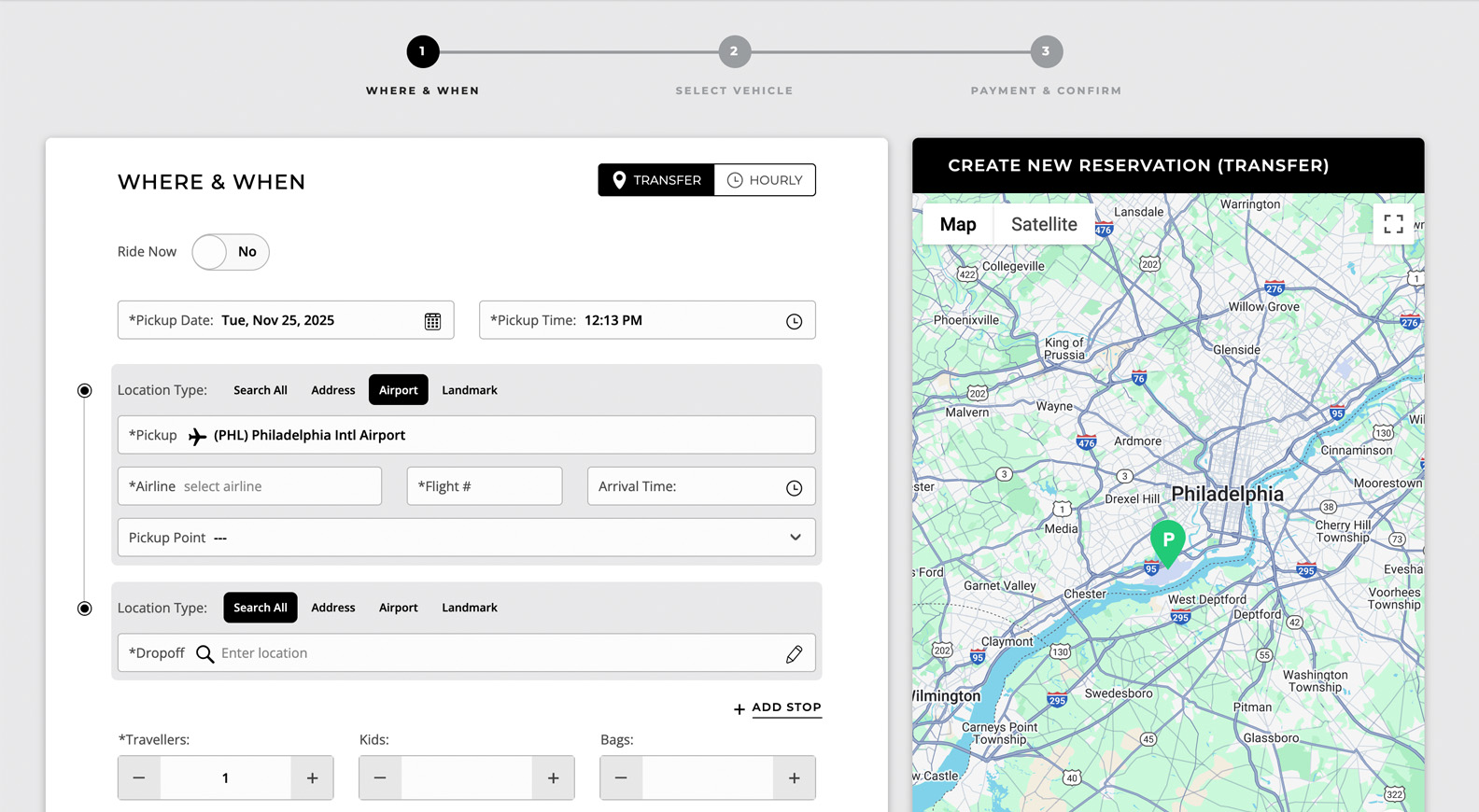The height and width of the screenshot is (812, 1479).
Task: Open the Pickup Date calendar icon
Action: [432, 321]
